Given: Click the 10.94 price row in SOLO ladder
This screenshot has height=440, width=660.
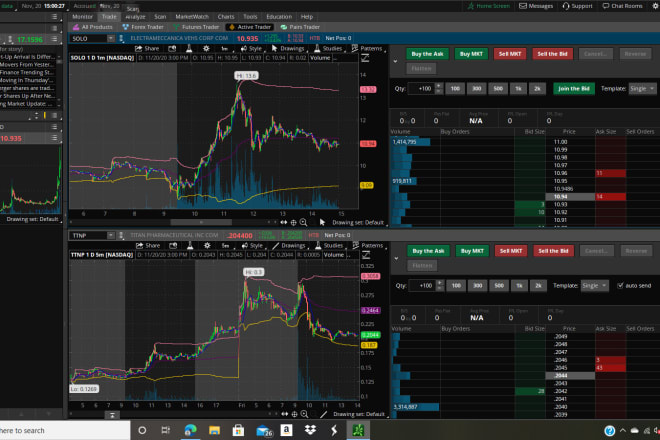Looking at the screenshot, I should click(x=569, y=197).
